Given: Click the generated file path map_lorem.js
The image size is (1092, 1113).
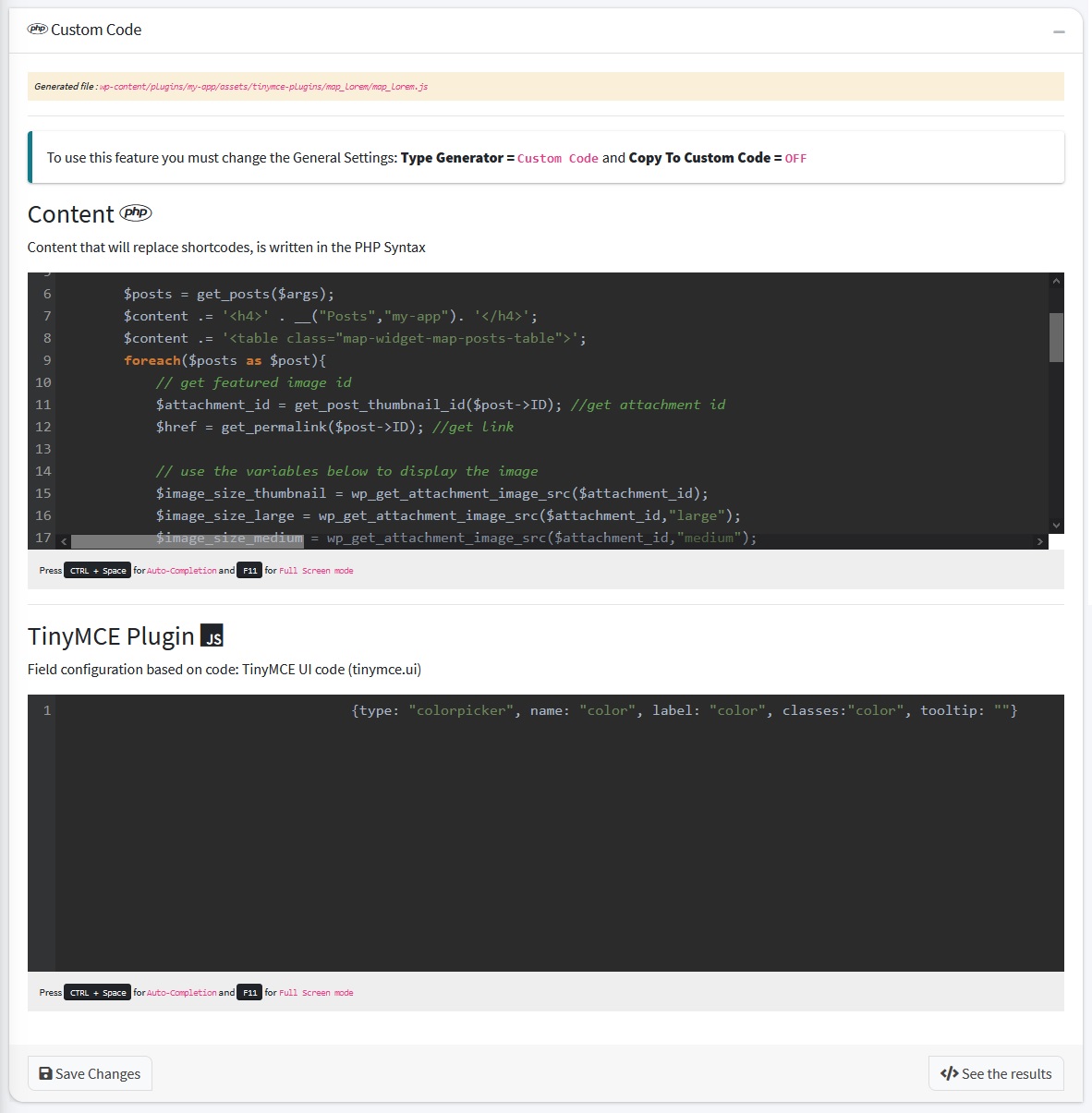Looking at the screenshot, I should (x=263, y=87).
